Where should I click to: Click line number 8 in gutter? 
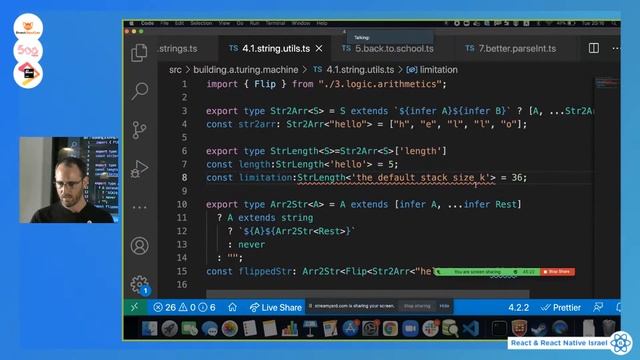tap(184, 178)
